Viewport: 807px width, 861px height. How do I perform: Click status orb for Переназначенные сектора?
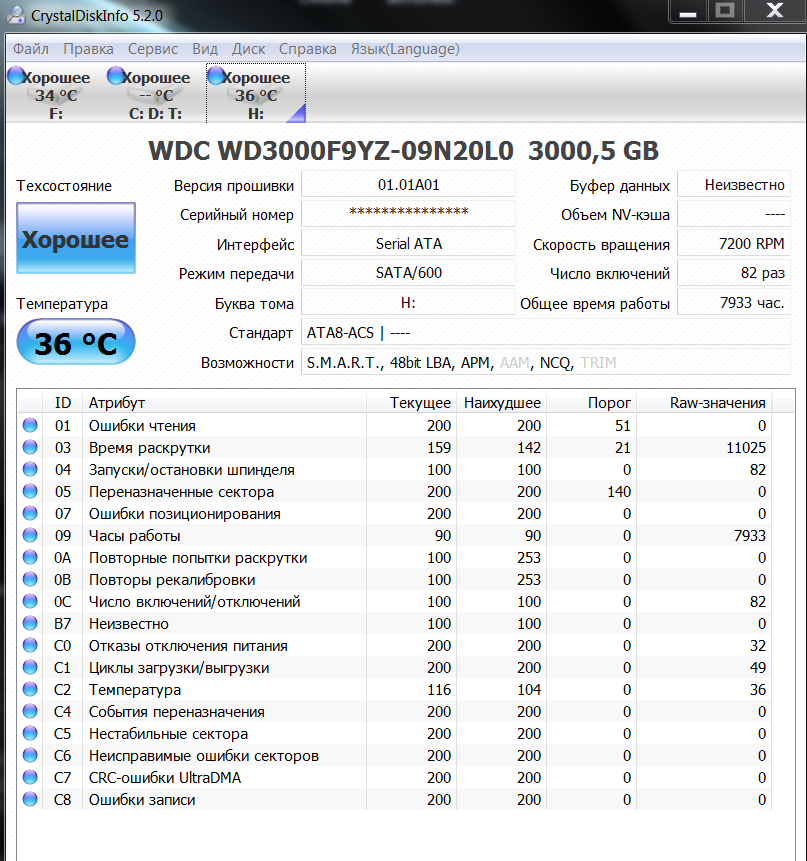[30, 491]
